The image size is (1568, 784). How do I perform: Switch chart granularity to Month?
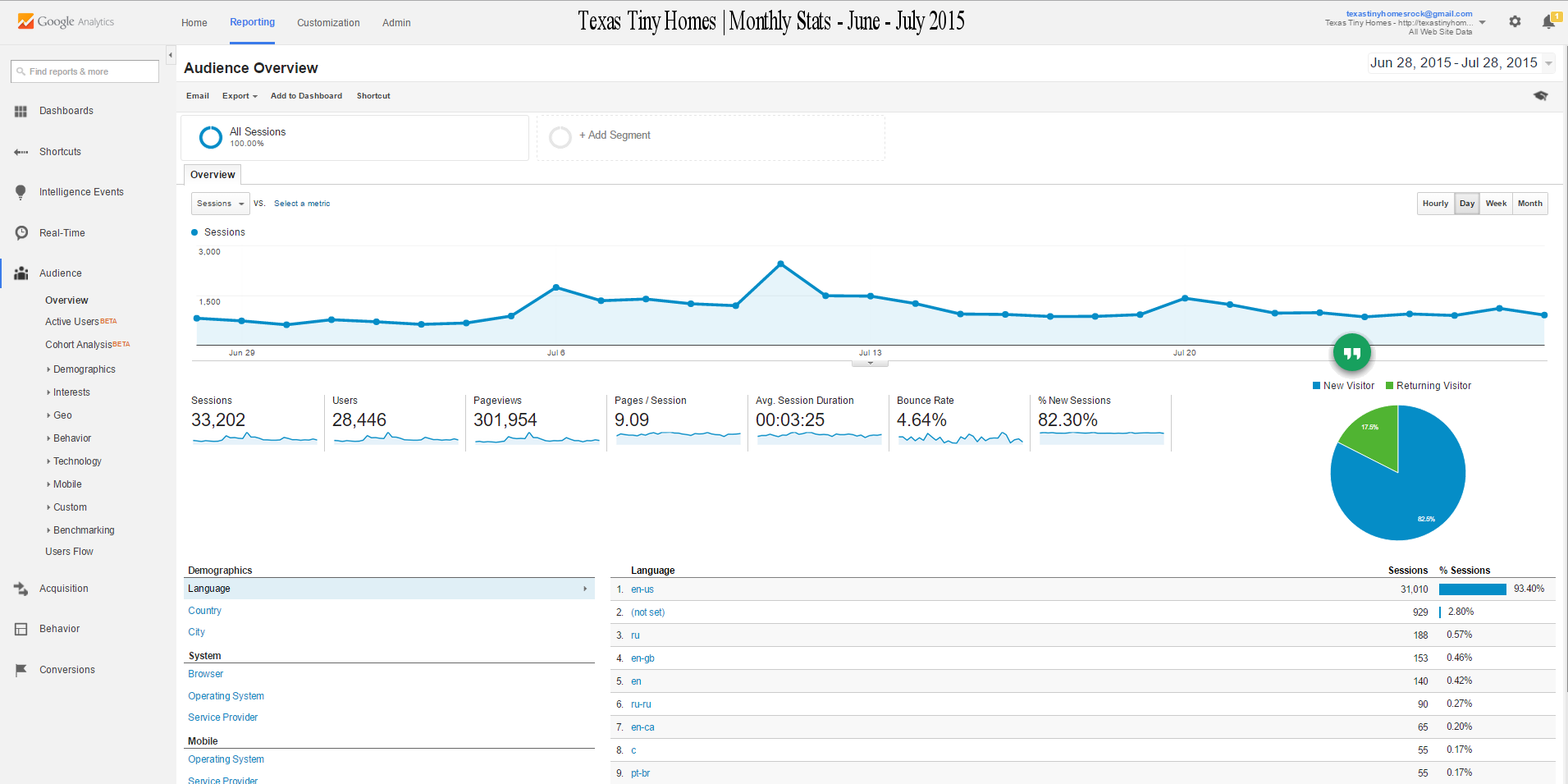click(x=1529, y=204)
